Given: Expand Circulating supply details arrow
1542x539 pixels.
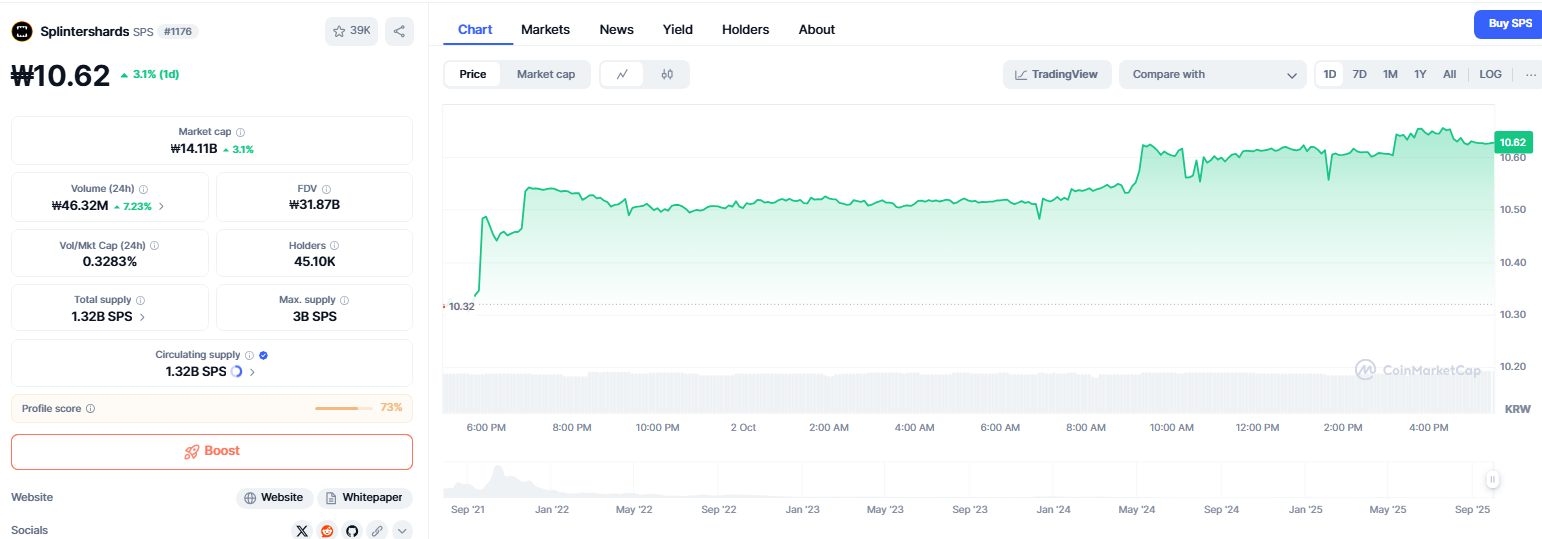Looking at the screenshot, I should [x=252, y=372].
